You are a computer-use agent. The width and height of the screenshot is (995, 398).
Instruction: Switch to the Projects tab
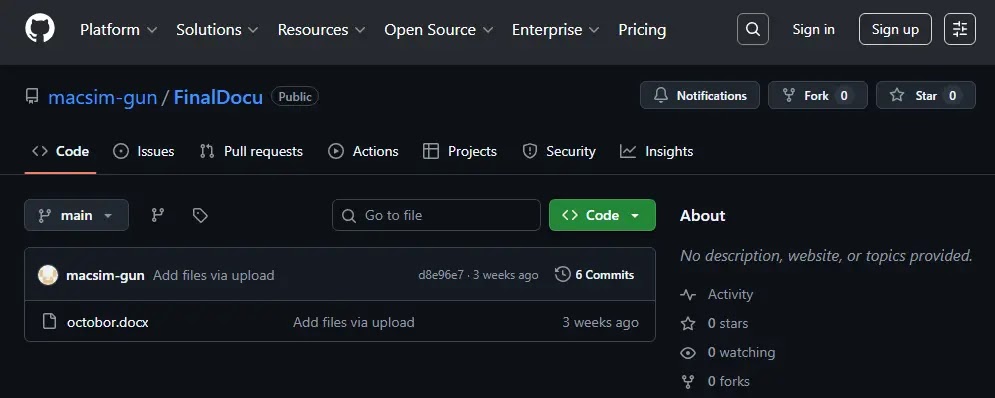tap(460, 151)
